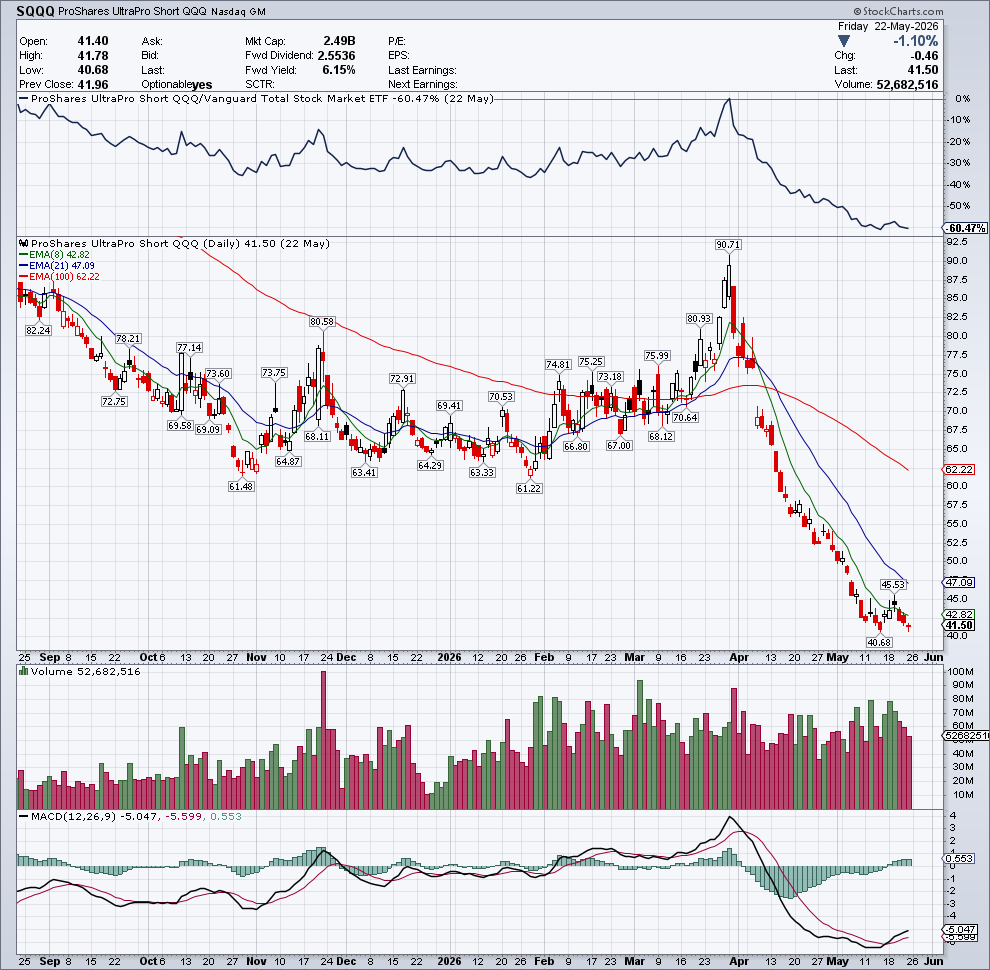Click the 90.71 peak price label

click(x=728, y=244)
